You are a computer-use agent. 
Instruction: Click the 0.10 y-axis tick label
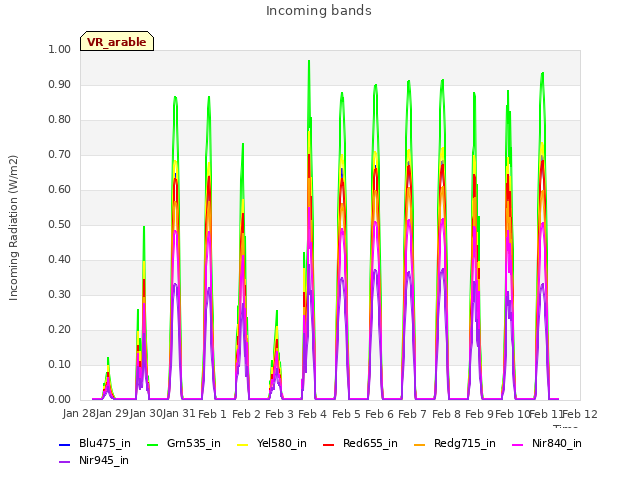click(60, 364)
